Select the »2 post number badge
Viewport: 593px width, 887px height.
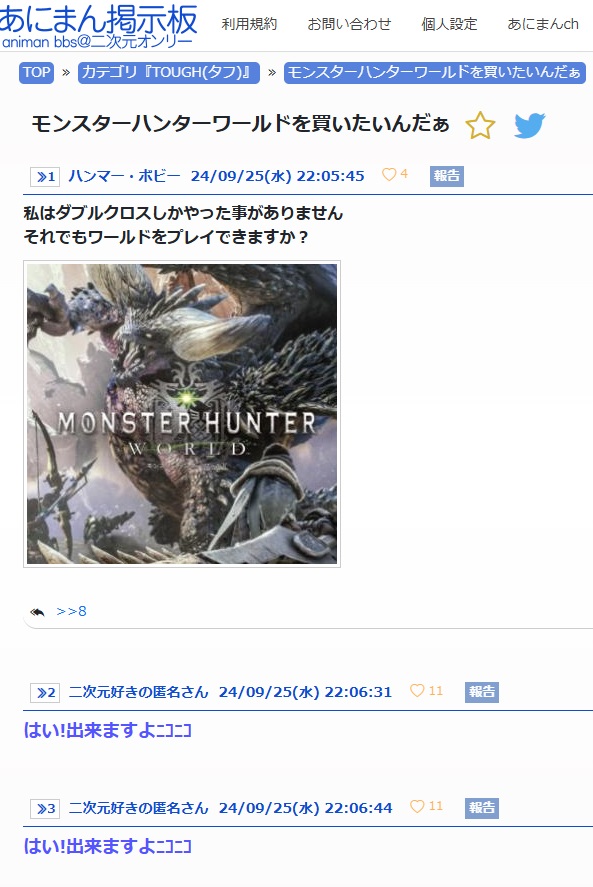pos(45,692)
